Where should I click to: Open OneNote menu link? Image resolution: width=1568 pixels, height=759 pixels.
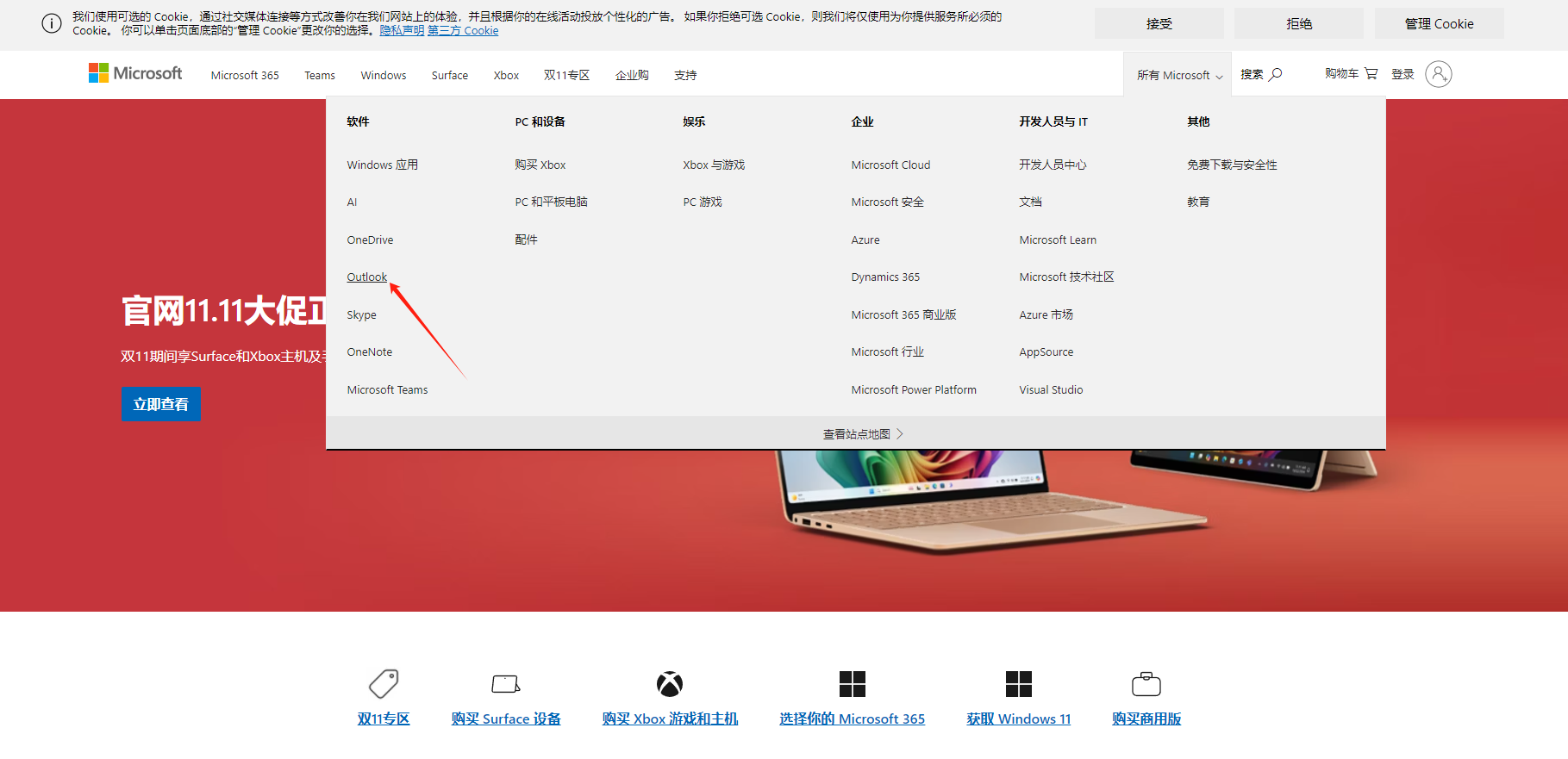[x=370, y=352]
